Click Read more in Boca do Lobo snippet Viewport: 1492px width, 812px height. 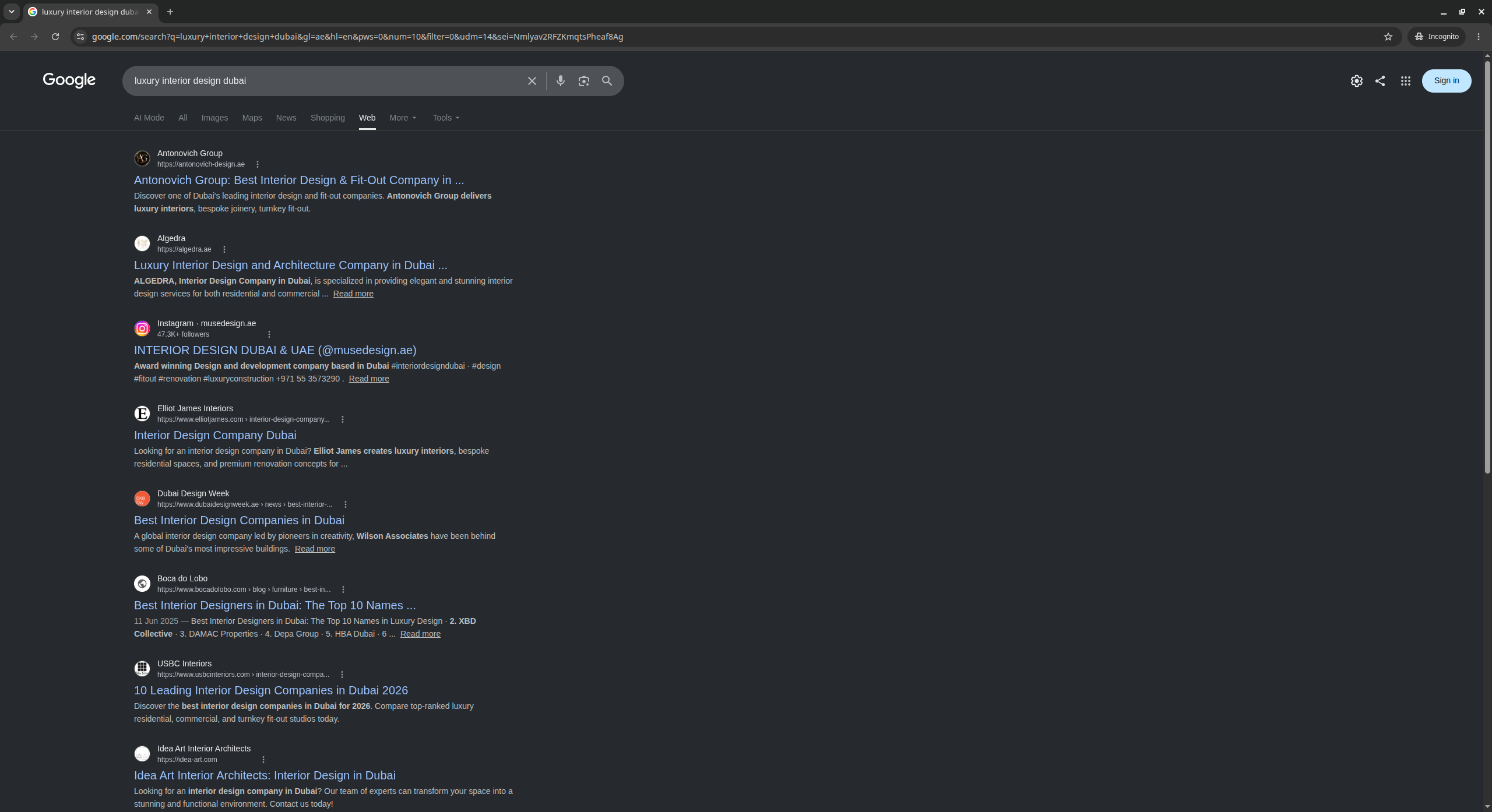(x=420, y=634)
